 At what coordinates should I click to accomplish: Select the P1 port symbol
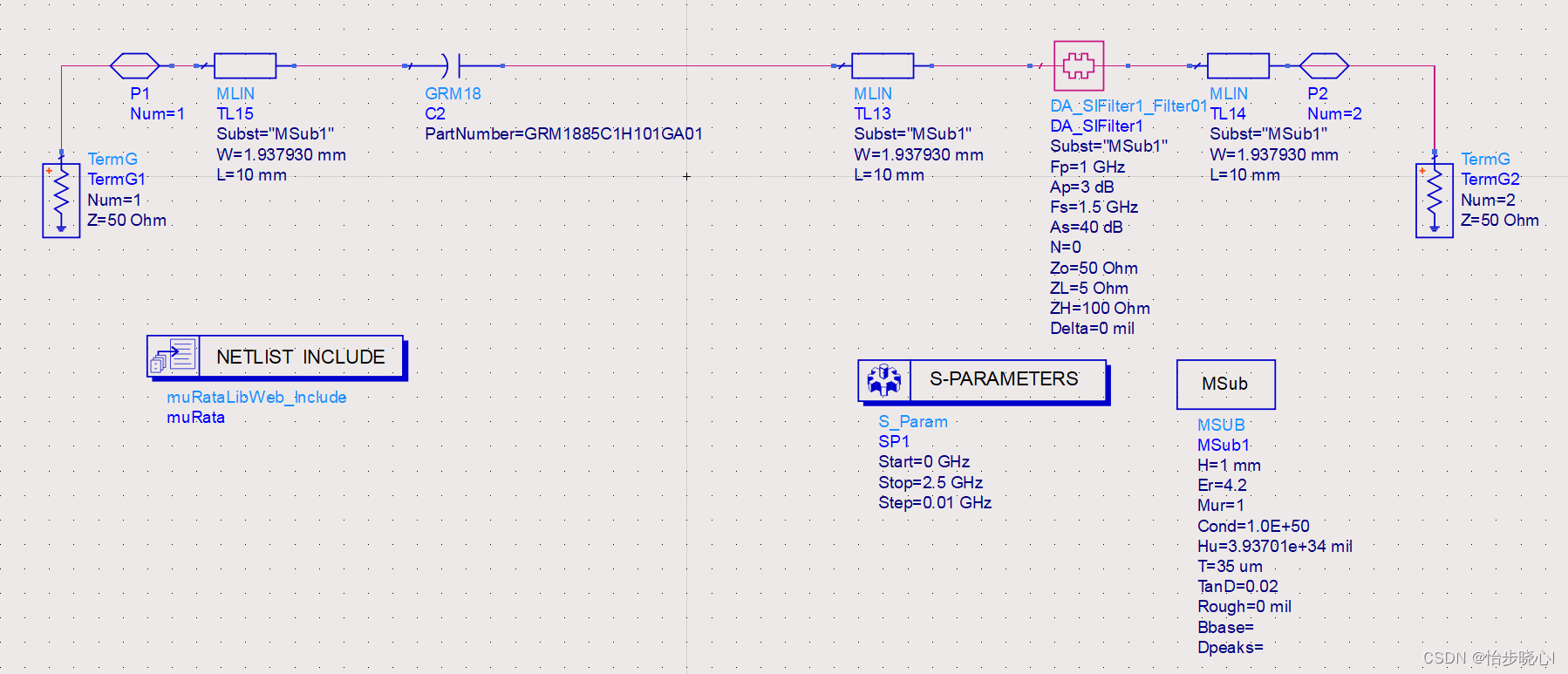135,65
